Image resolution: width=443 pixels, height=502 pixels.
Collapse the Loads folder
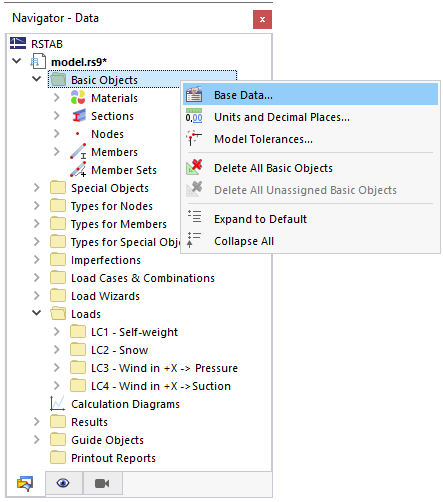(x=37, y=313)
